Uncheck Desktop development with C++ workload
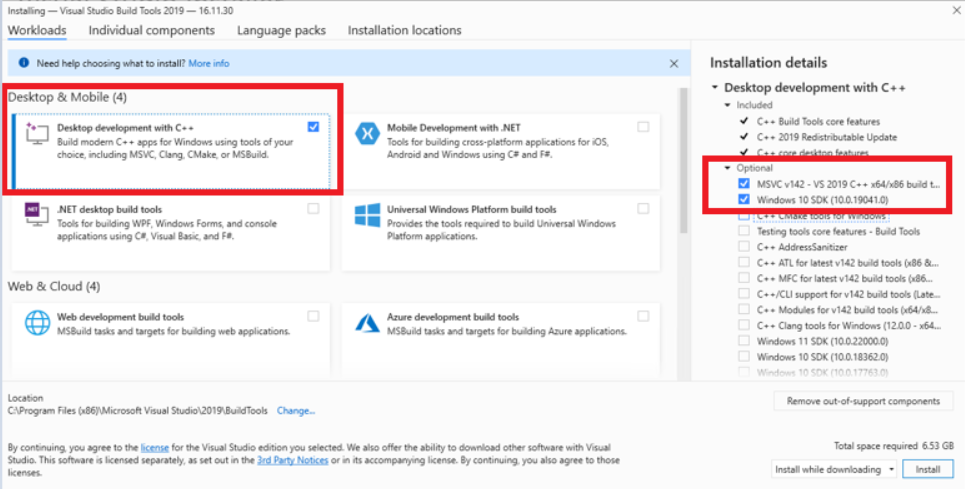965x489 pixels. pyautogui.click(x=314, y=127)
